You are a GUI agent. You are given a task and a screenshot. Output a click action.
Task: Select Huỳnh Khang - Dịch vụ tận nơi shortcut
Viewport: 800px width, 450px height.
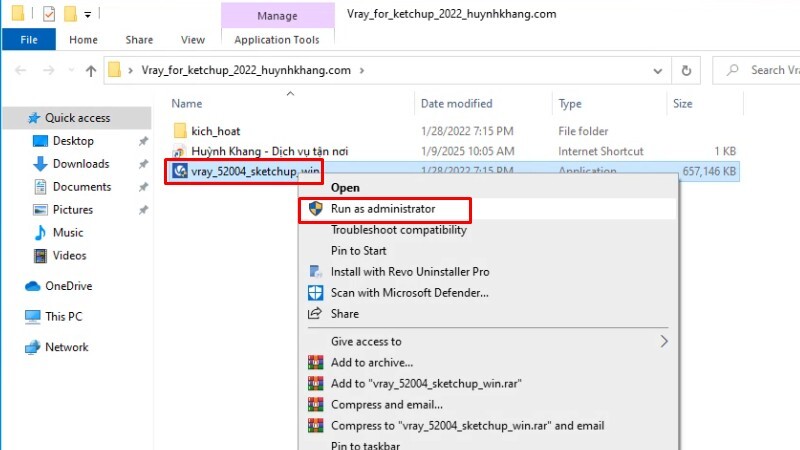coord(269,152)
